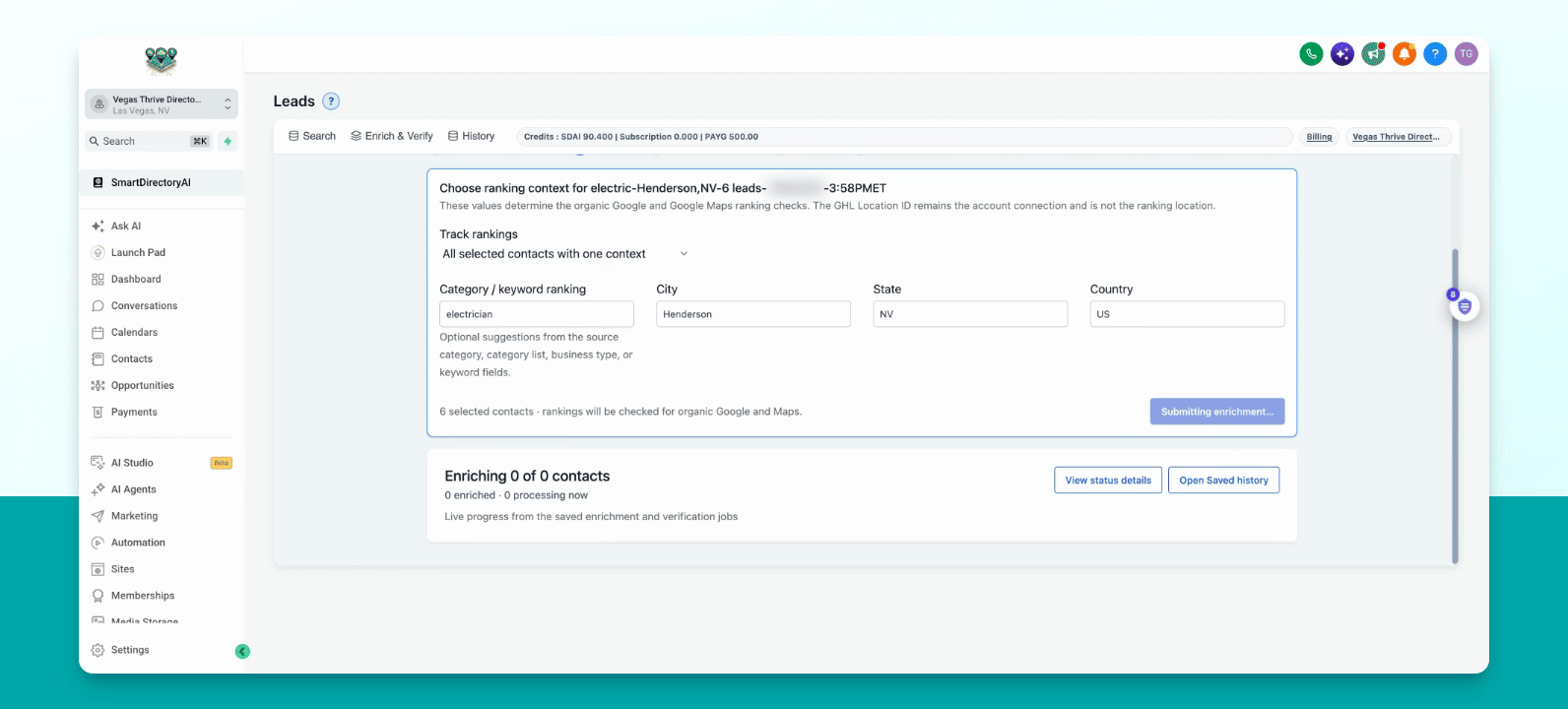
Task: Open the purple AI sparkle assistant icon
Action: tap(1342, 54)
